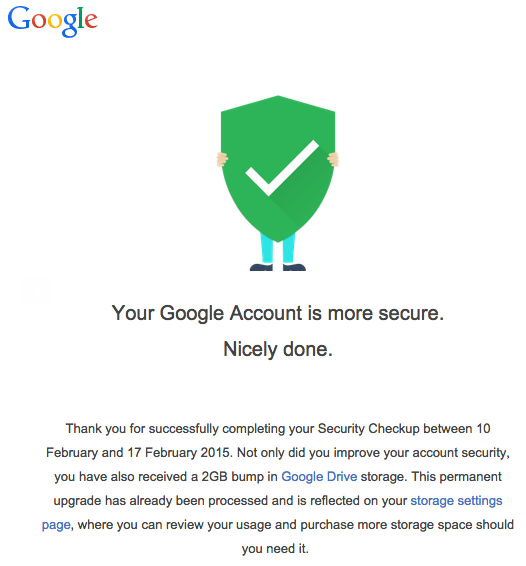This screenshot has height=566, width=526.
Task: Click the "you need it." closing line
Action: pyautogui.click(x=275, y=549)
